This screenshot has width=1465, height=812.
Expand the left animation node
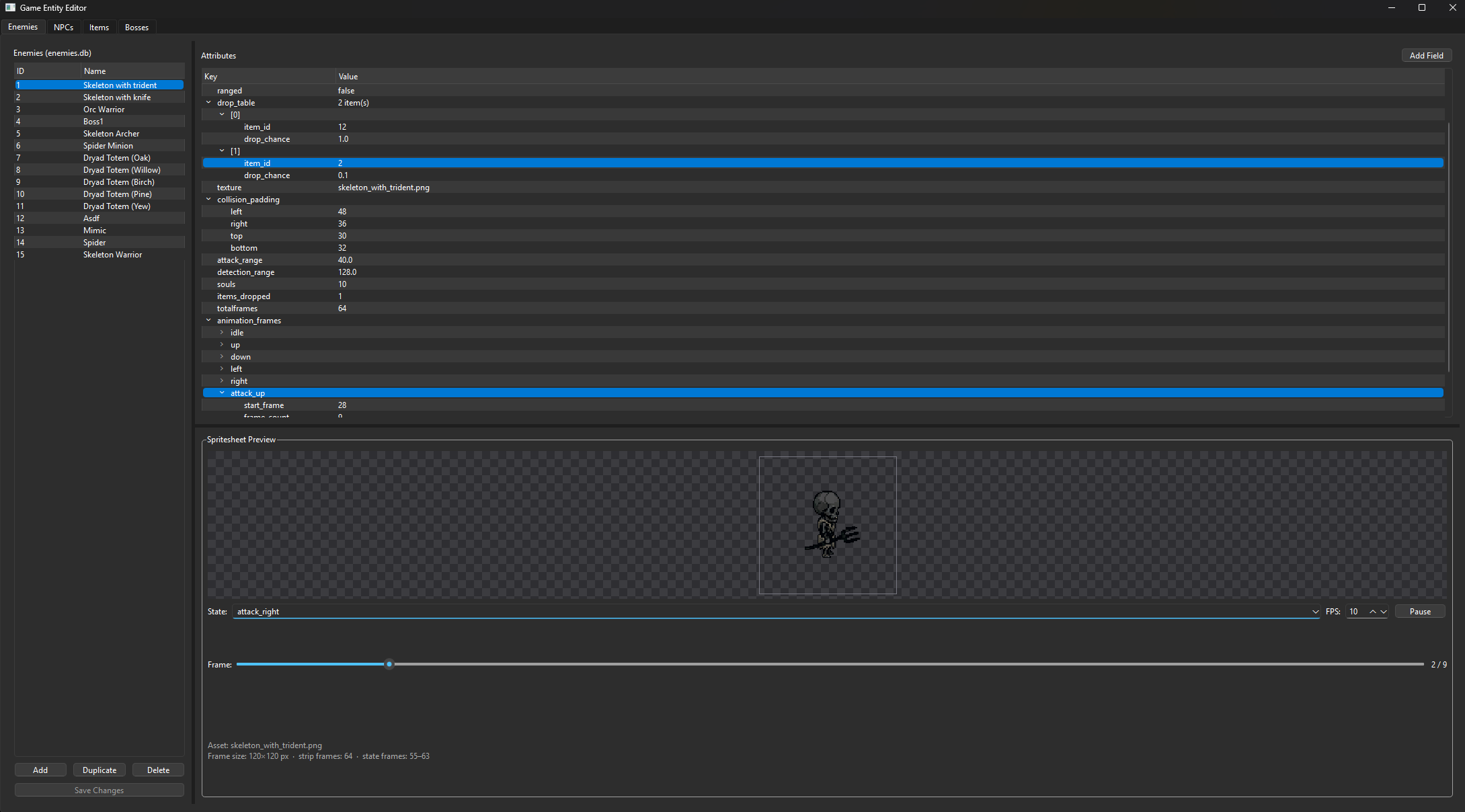pos(222,369)
